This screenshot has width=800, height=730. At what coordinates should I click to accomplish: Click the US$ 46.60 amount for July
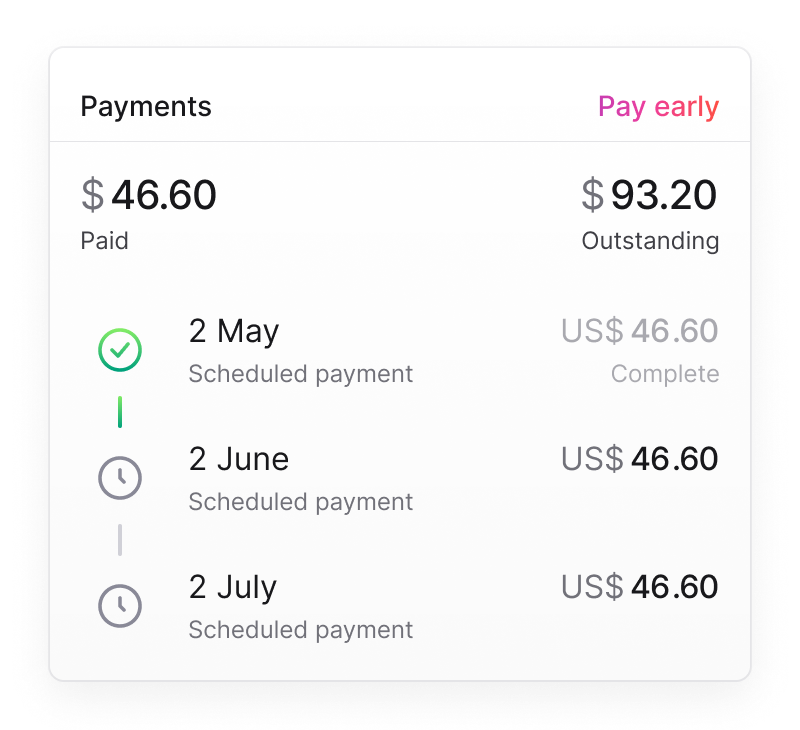point(639,588)
